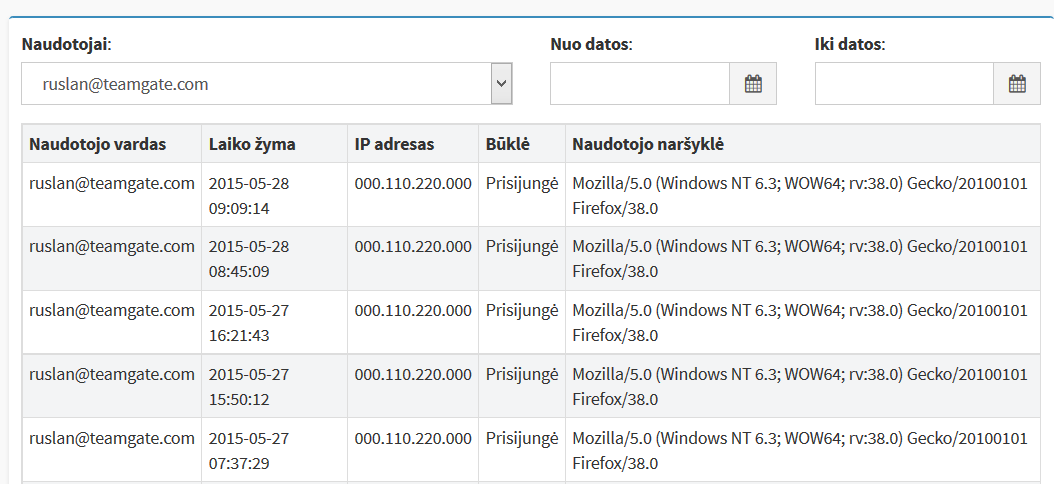Expand the Naudotojai dropdown arrow

[x=501, y=84]
